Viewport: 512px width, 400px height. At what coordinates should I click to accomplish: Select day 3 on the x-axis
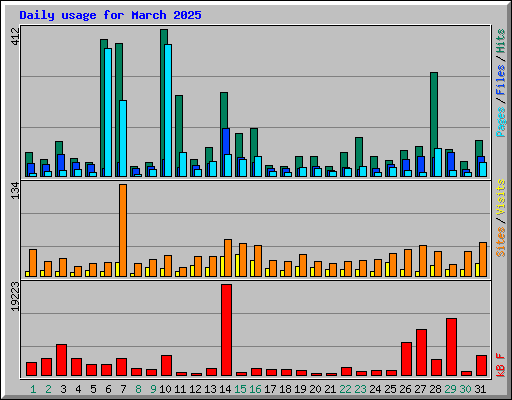coord(63,389)
